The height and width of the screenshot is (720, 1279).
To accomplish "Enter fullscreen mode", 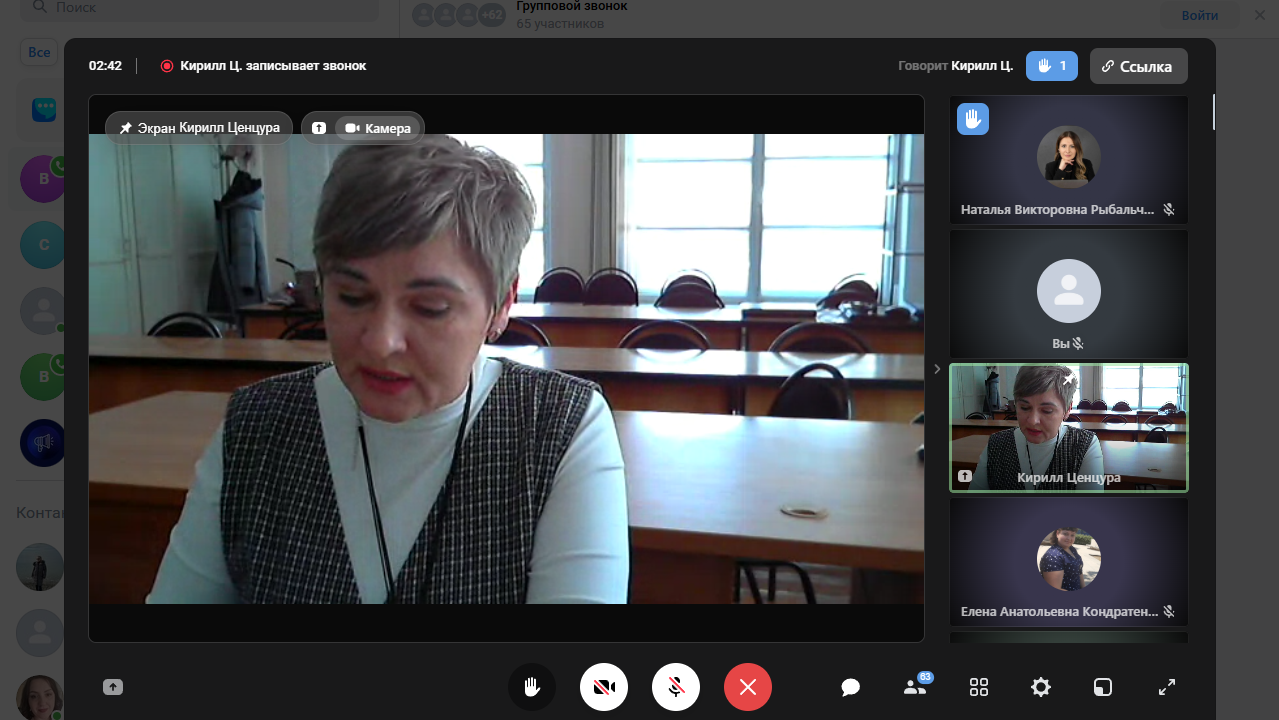I will pos(1166,687).
